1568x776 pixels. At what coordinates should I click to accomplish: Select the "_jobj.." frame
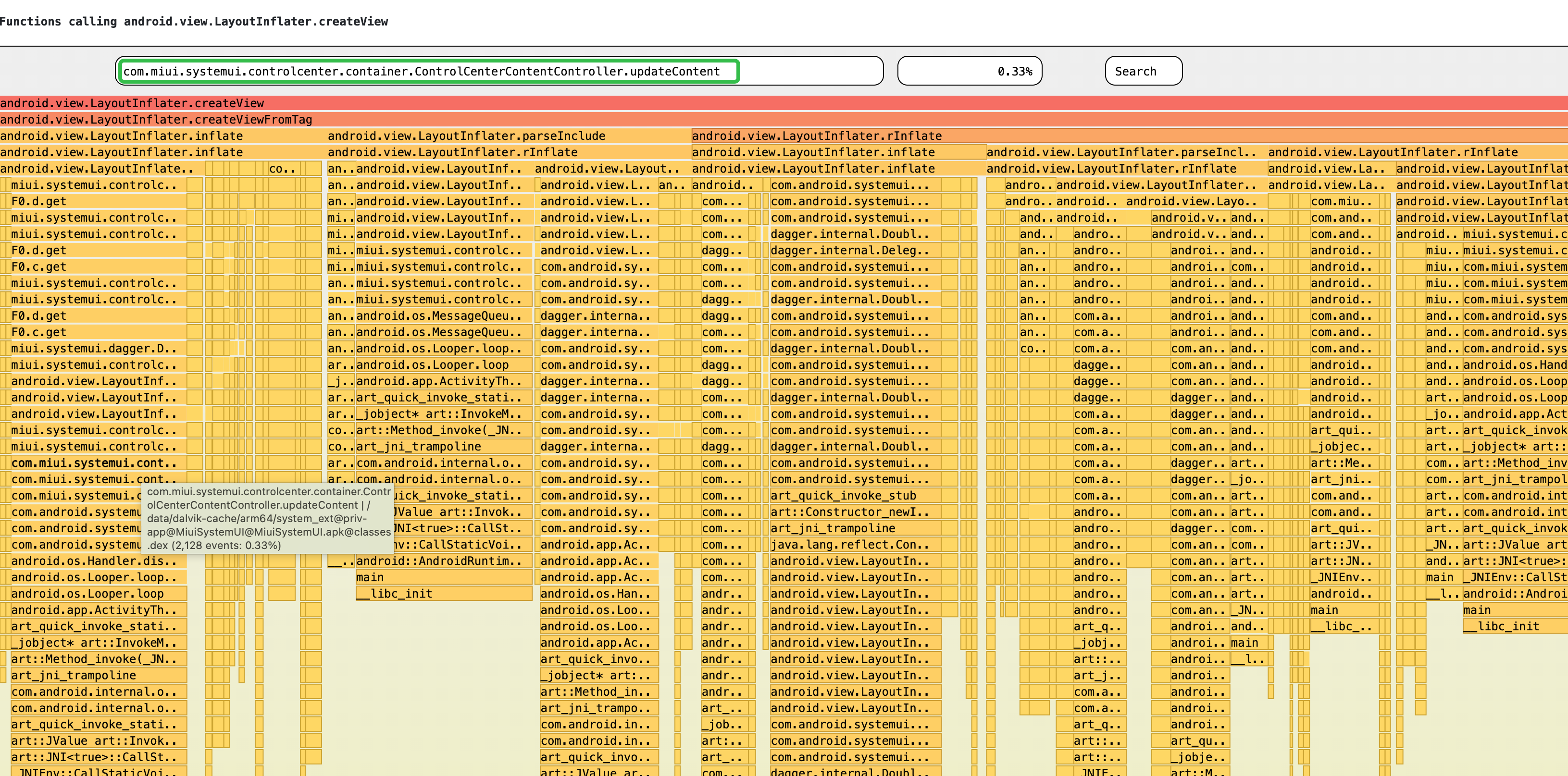(x=1099, y=643)
